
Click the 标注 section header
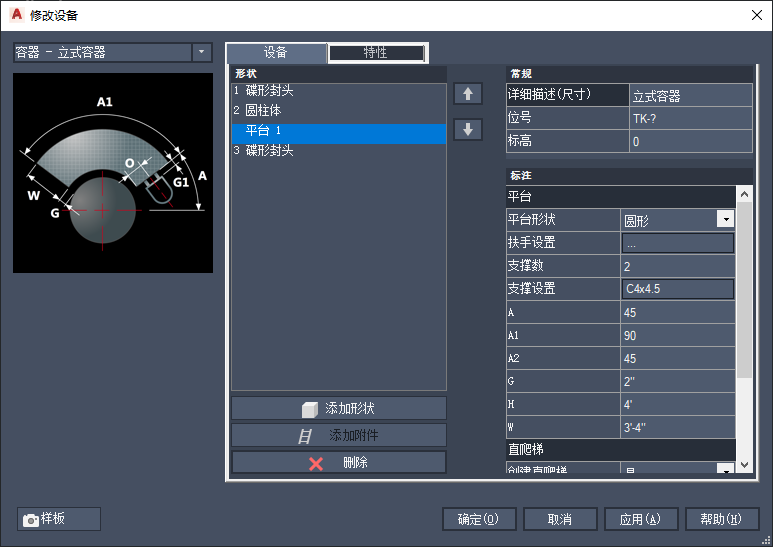tap(630, 176)
